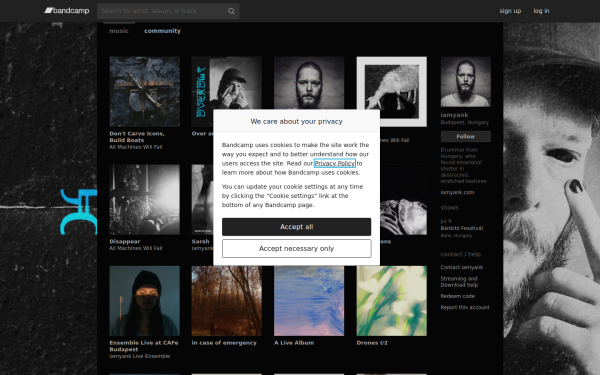Click Ensemble Live at CAFe Budapest title
The image size is (600, 375).
[144, 346]
